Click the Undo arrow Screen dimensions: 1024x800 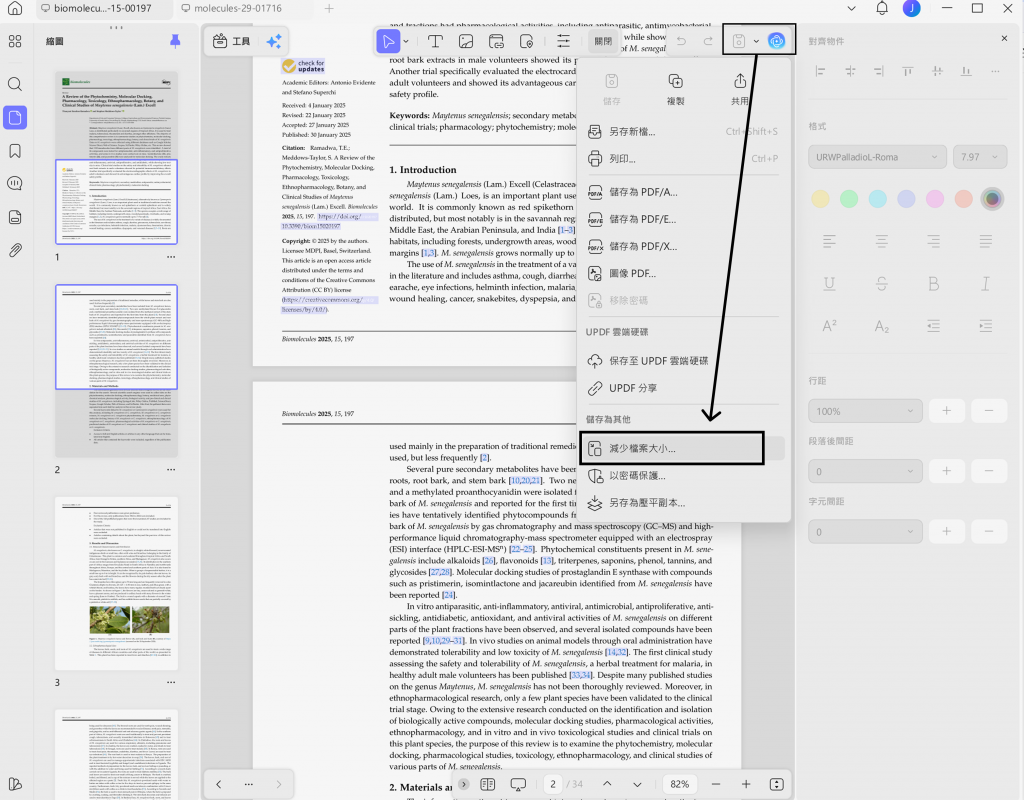(x=681, y=41)
